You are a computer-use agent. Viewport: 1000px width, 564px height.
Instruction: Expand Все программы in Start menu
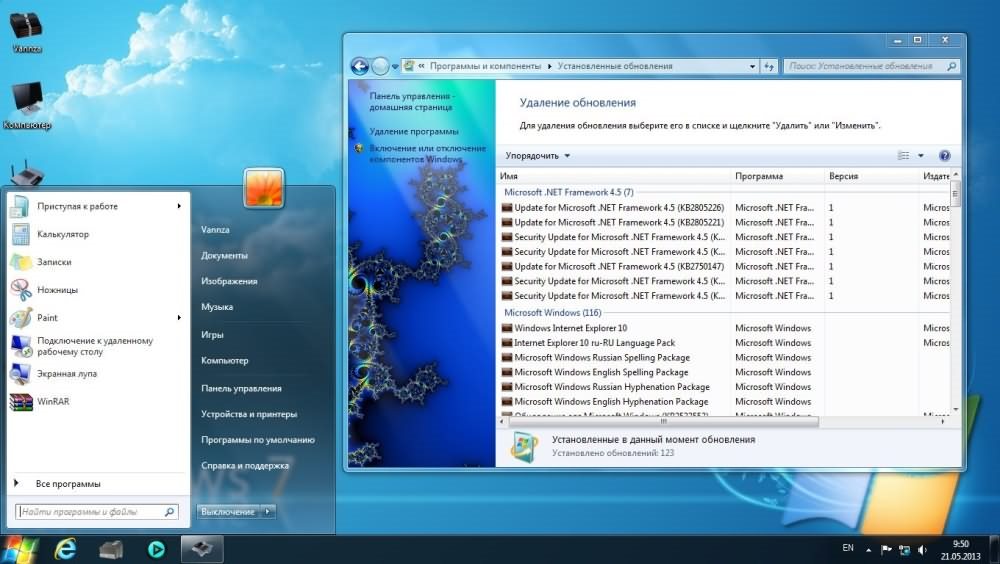click(68, 484)
